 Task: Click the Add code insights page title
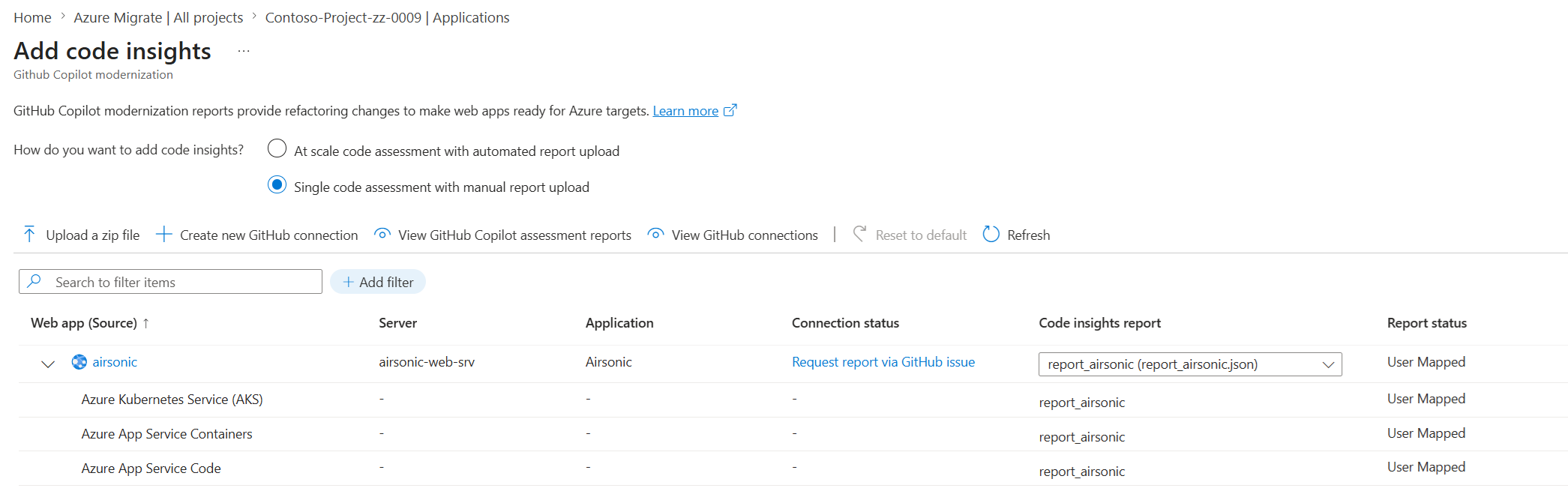pos(112,51)
